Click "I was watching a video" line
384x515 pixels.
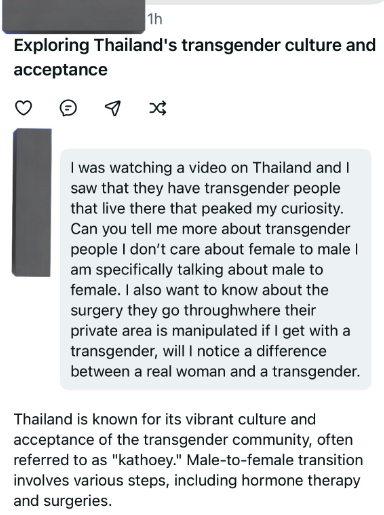coord(210,168)
